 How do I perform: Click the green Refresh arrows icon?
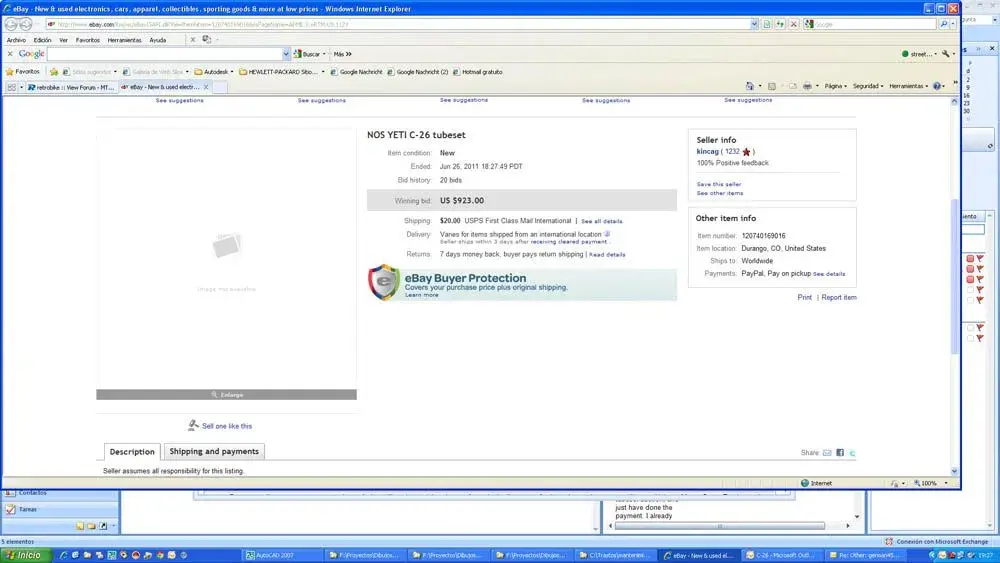click(780, 24)
